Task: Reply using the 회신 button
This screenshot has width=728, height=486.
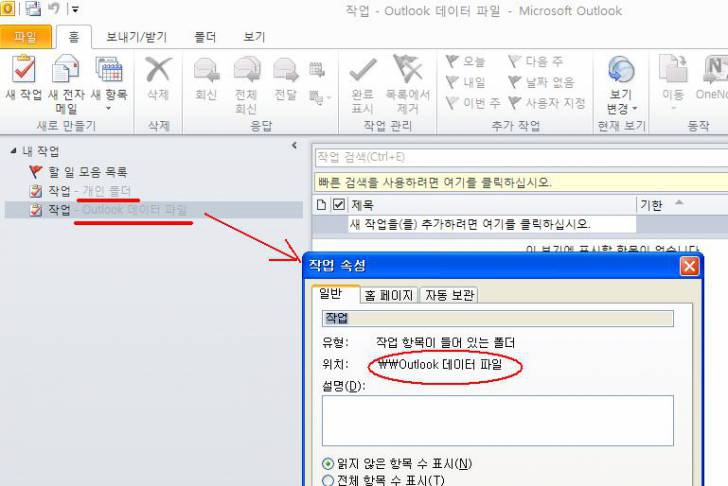Action: coord(206,78)
